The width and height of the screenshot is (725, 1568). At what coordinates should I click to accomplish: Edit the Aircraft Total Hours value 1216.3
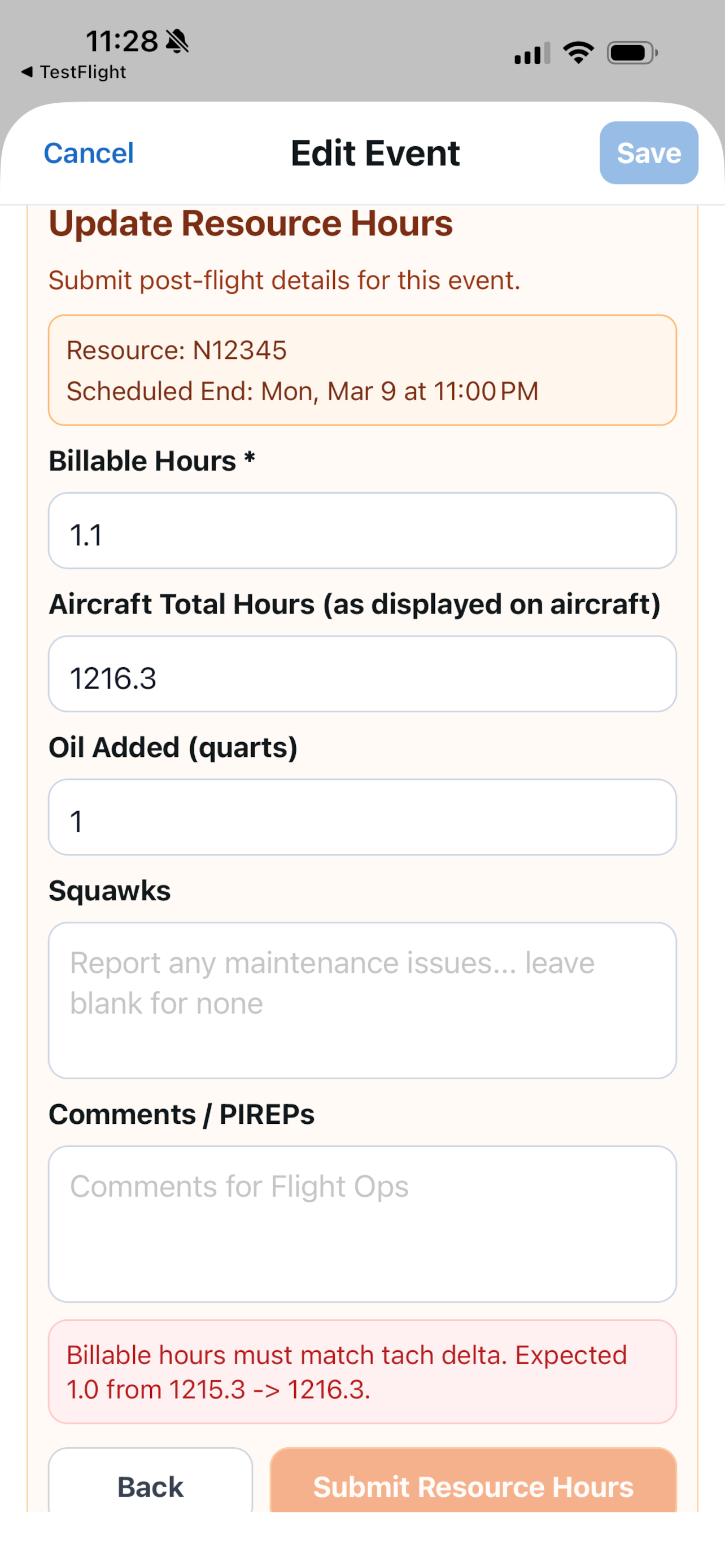point(363,674)
